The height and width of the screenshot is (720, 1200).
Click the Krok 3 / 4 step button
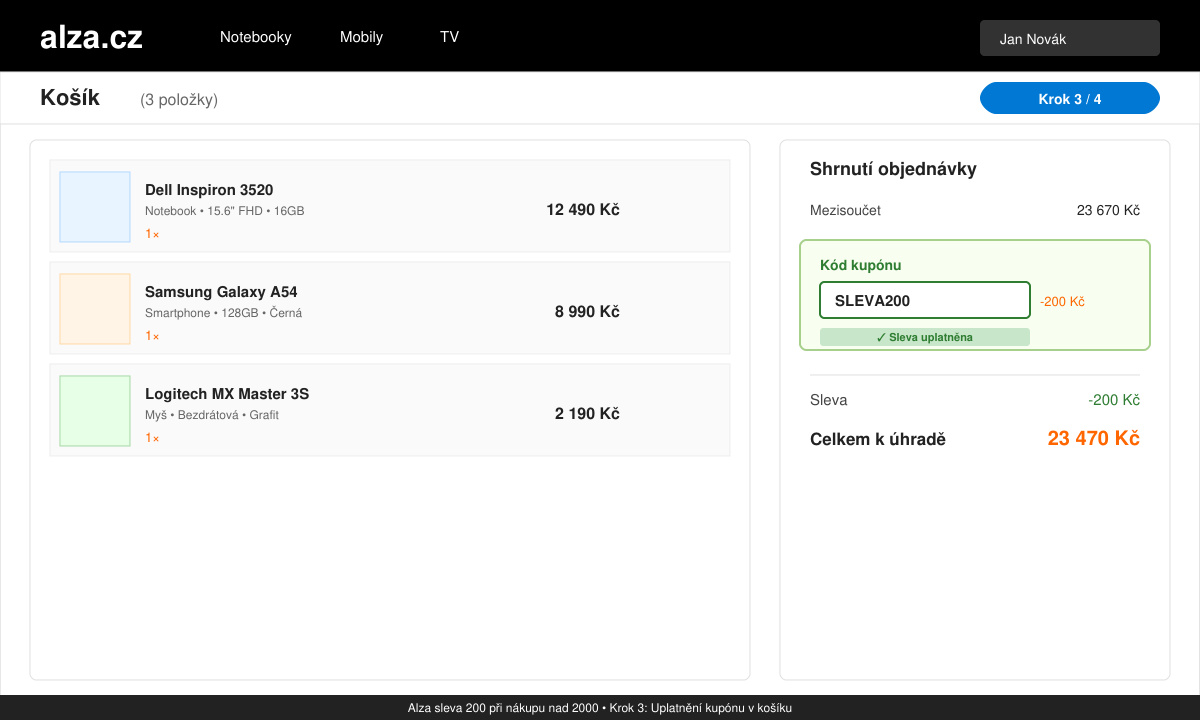coord(1070,99)
